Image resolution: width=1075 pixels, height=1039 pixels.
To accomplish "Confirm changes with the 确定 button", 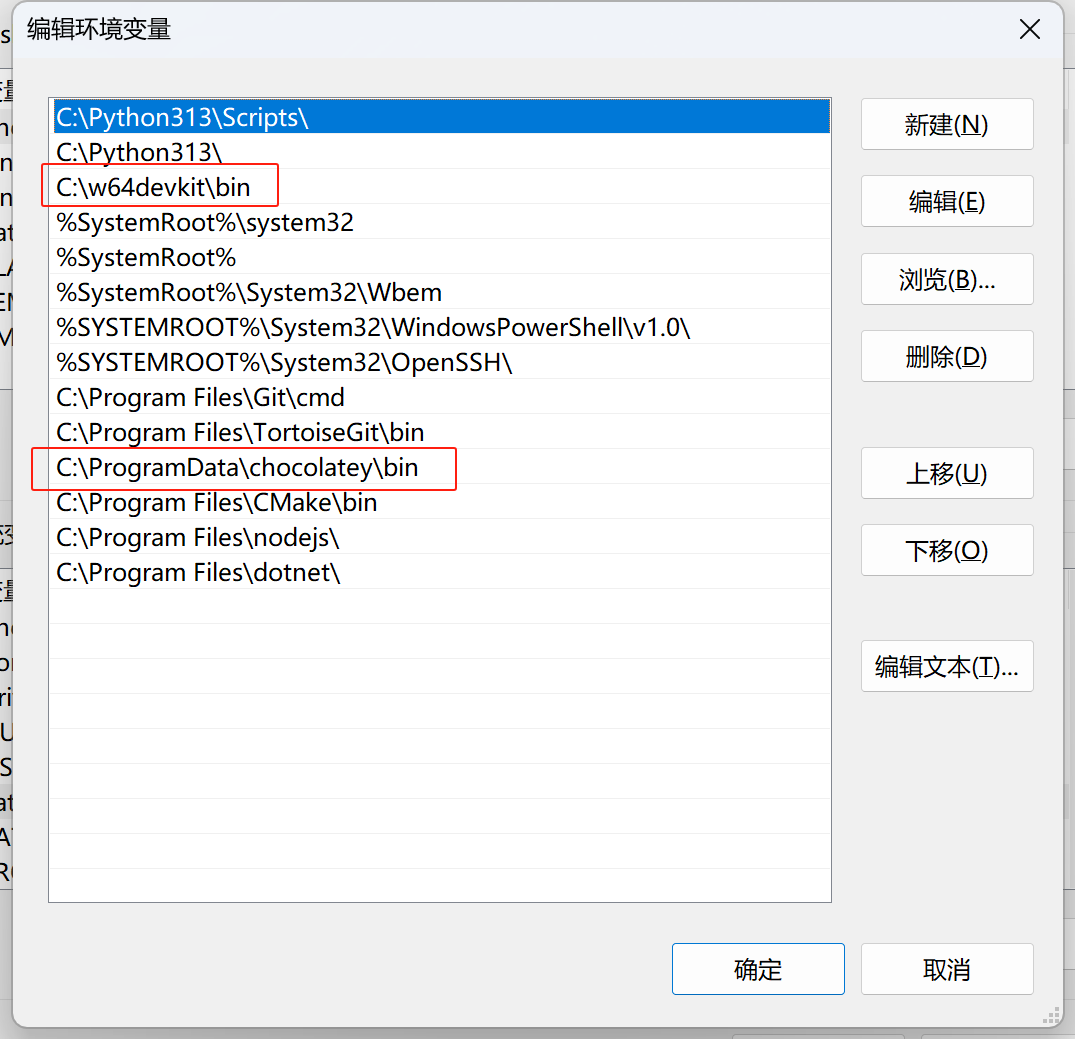I will point(758,968).
